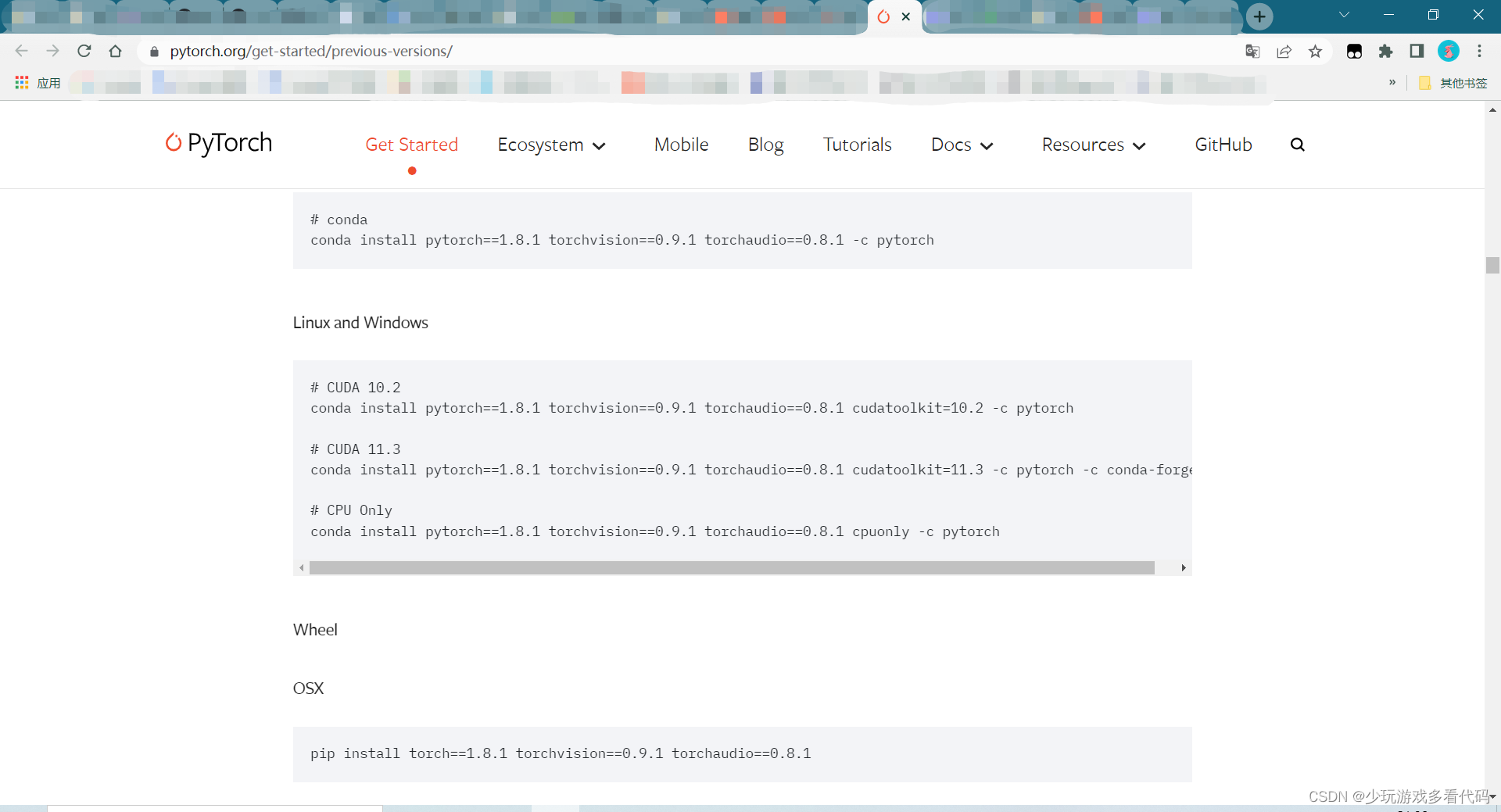
Task: Expand the Resources dropdown
Action: coord(1094,145)
